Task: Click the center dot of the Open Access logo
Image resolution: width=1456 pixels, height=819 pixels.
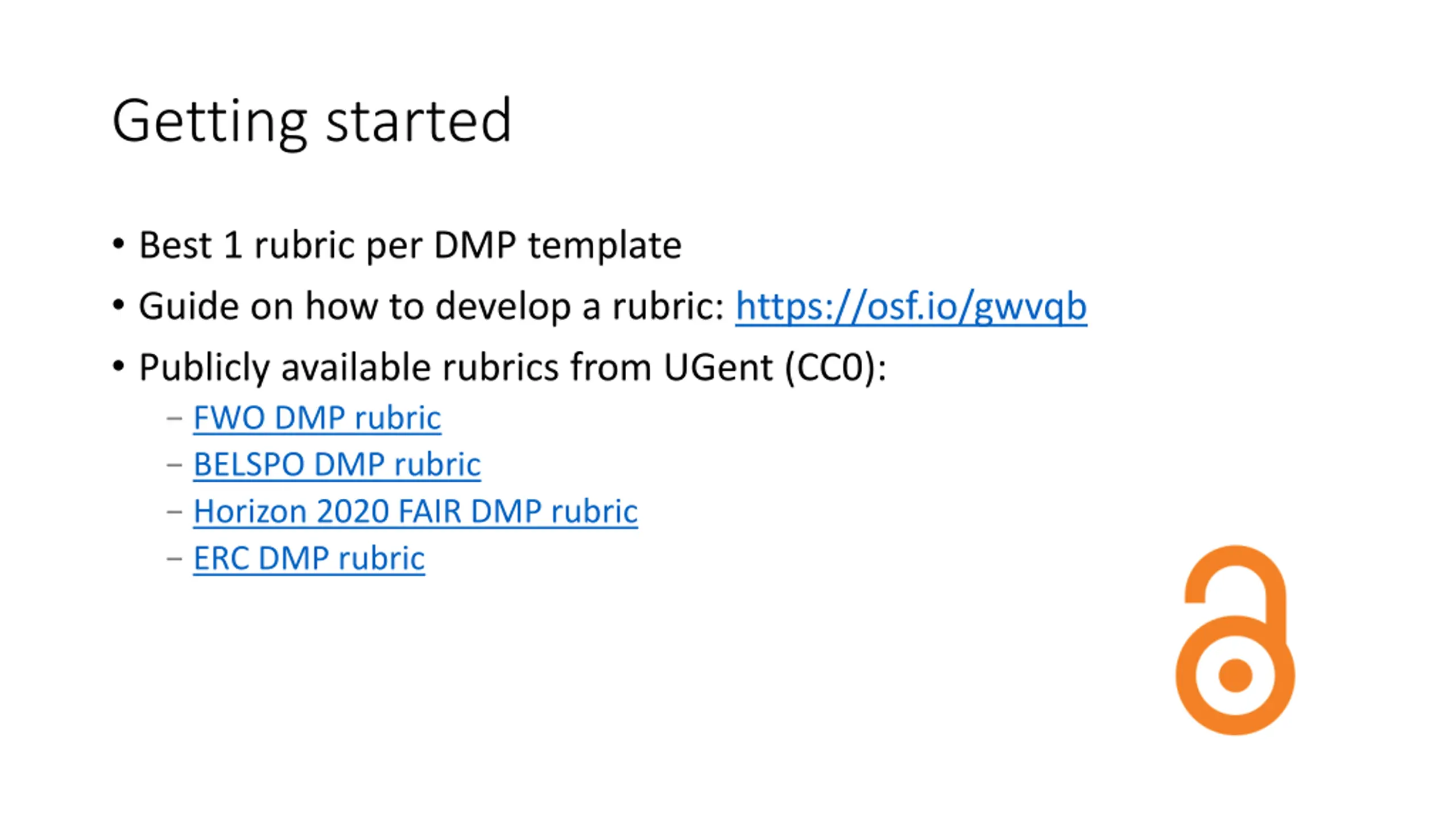Action: coord(1235,676)
